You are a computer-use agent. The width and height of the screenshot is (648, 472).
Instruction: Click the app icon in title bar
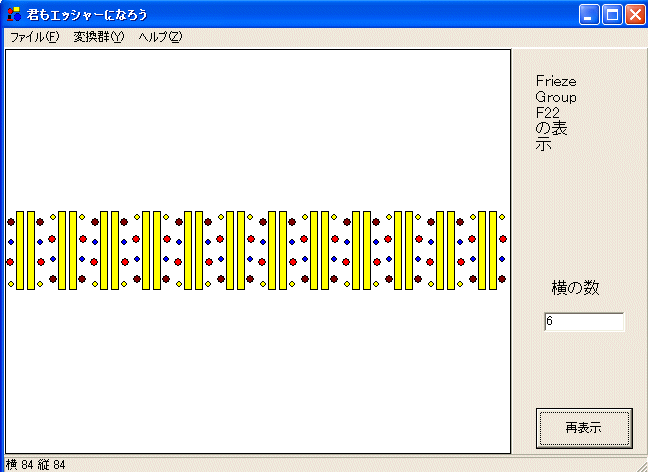pyautogui.click(x=14, y=14)
